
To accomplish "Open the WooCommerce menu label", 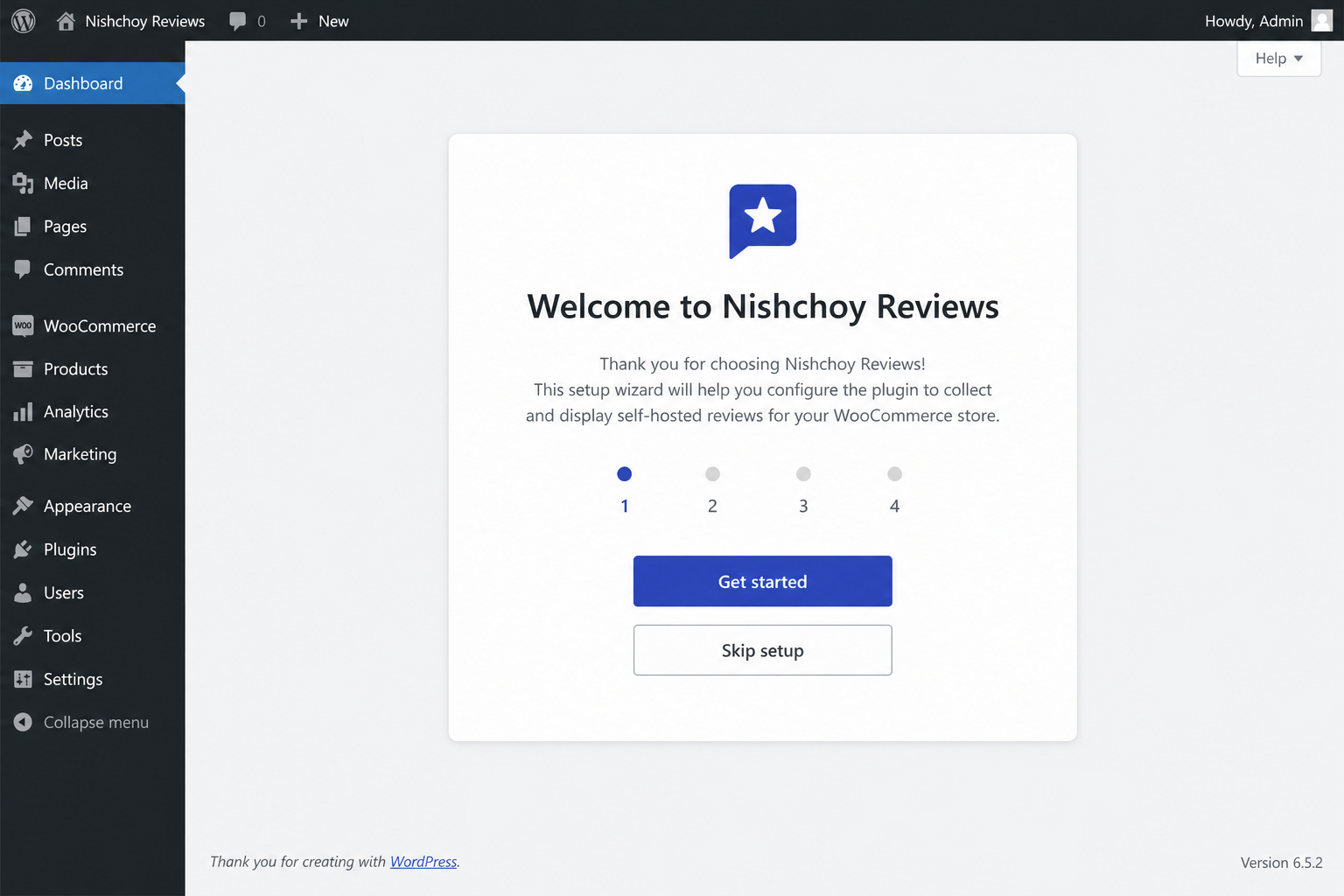I will (x=100, y=325).
